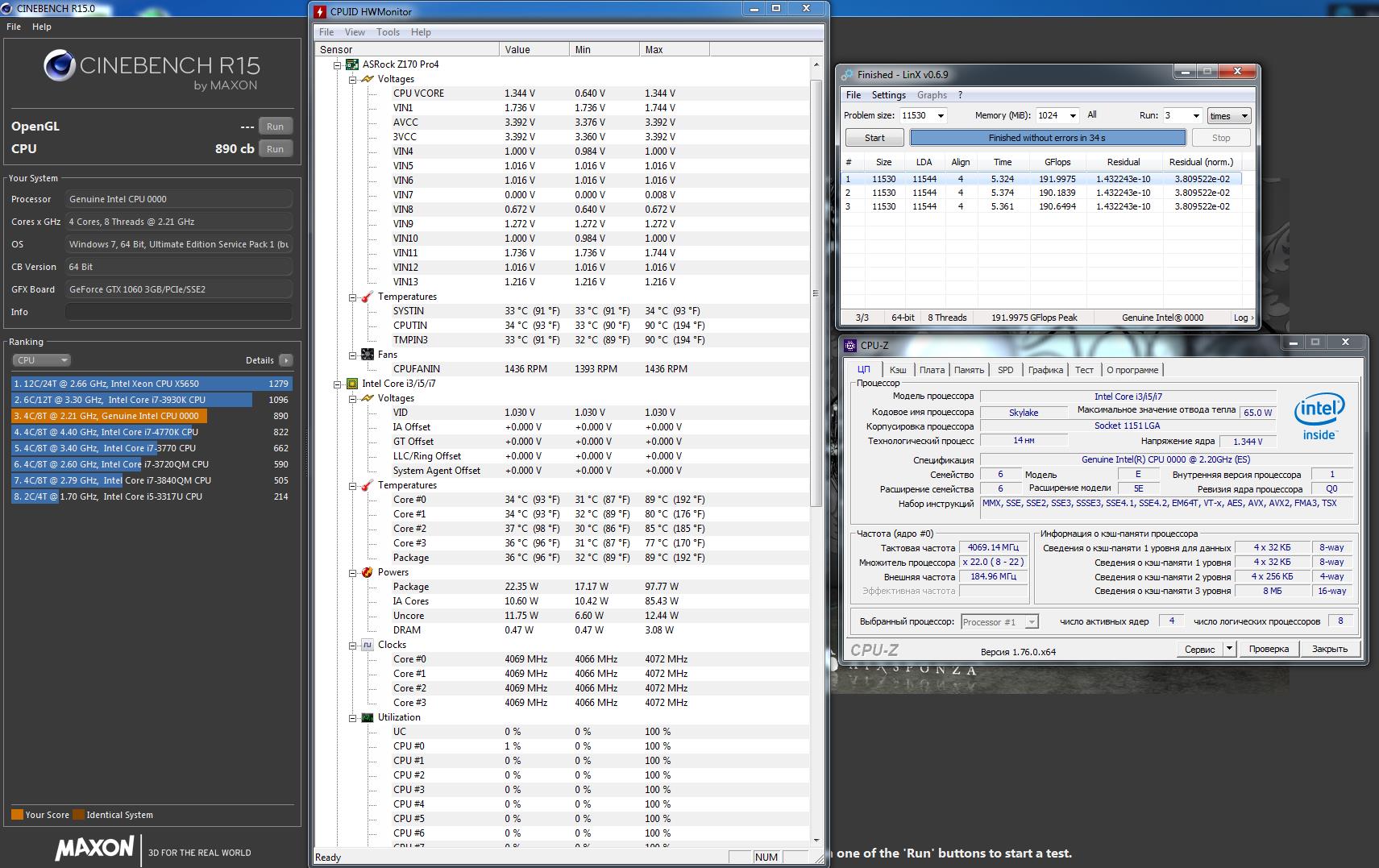Click the CPUID HWMonitor title bar icon
Image resolution: width=1379 pixels, height=868 pixels.
[x=320, y=11]
